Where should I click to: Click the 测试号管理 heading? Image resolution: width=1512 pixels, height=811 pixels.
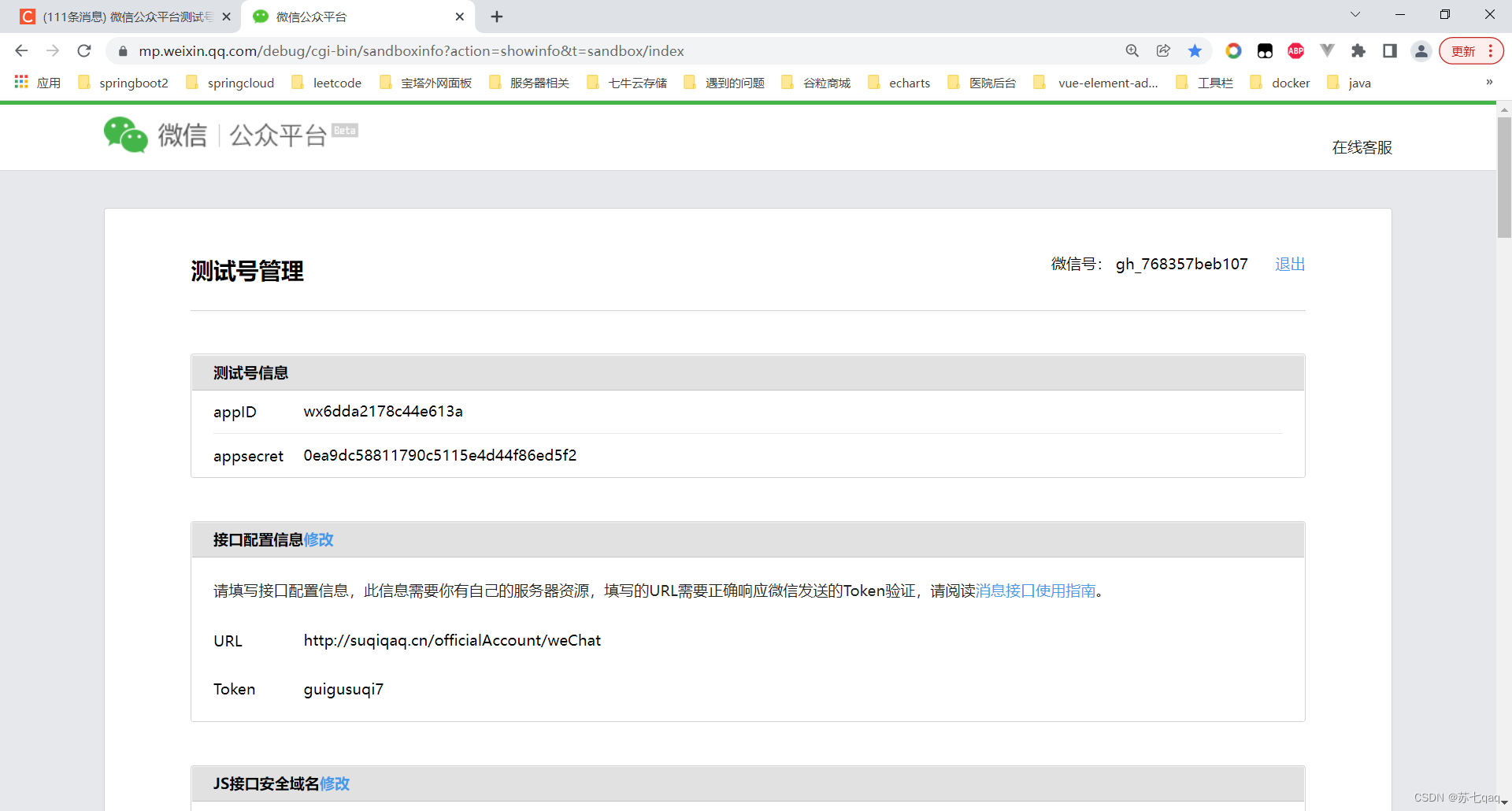[247, 271]
